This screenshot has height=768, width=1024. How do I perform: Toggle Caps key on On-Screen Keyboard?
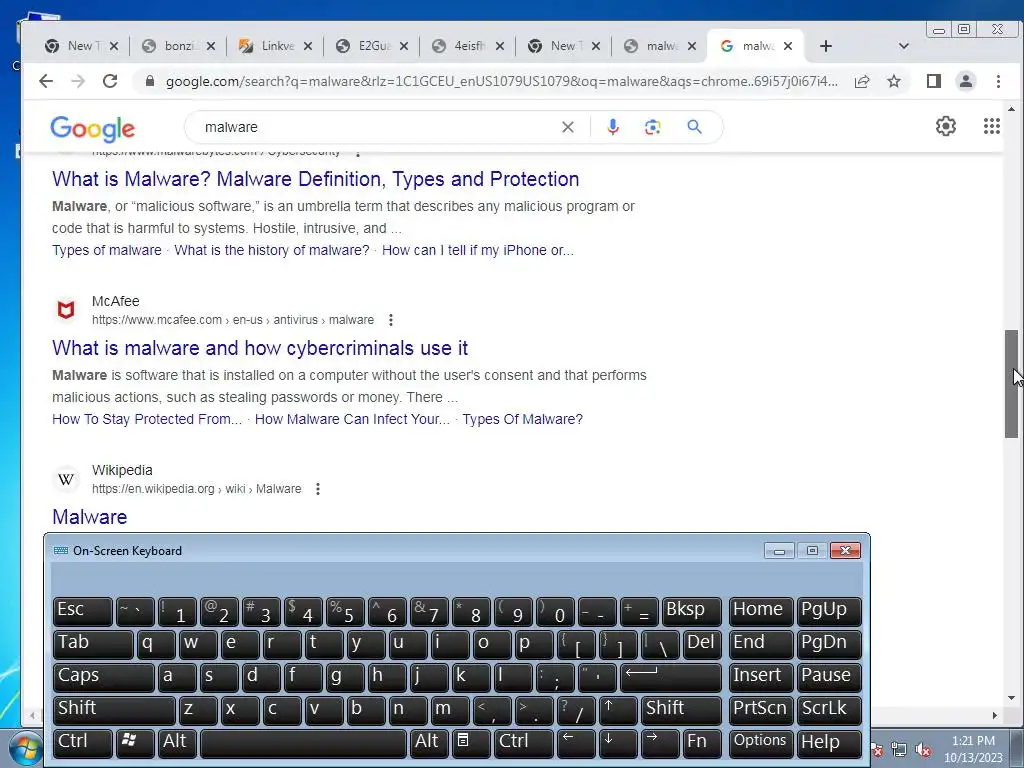[104, 677]
